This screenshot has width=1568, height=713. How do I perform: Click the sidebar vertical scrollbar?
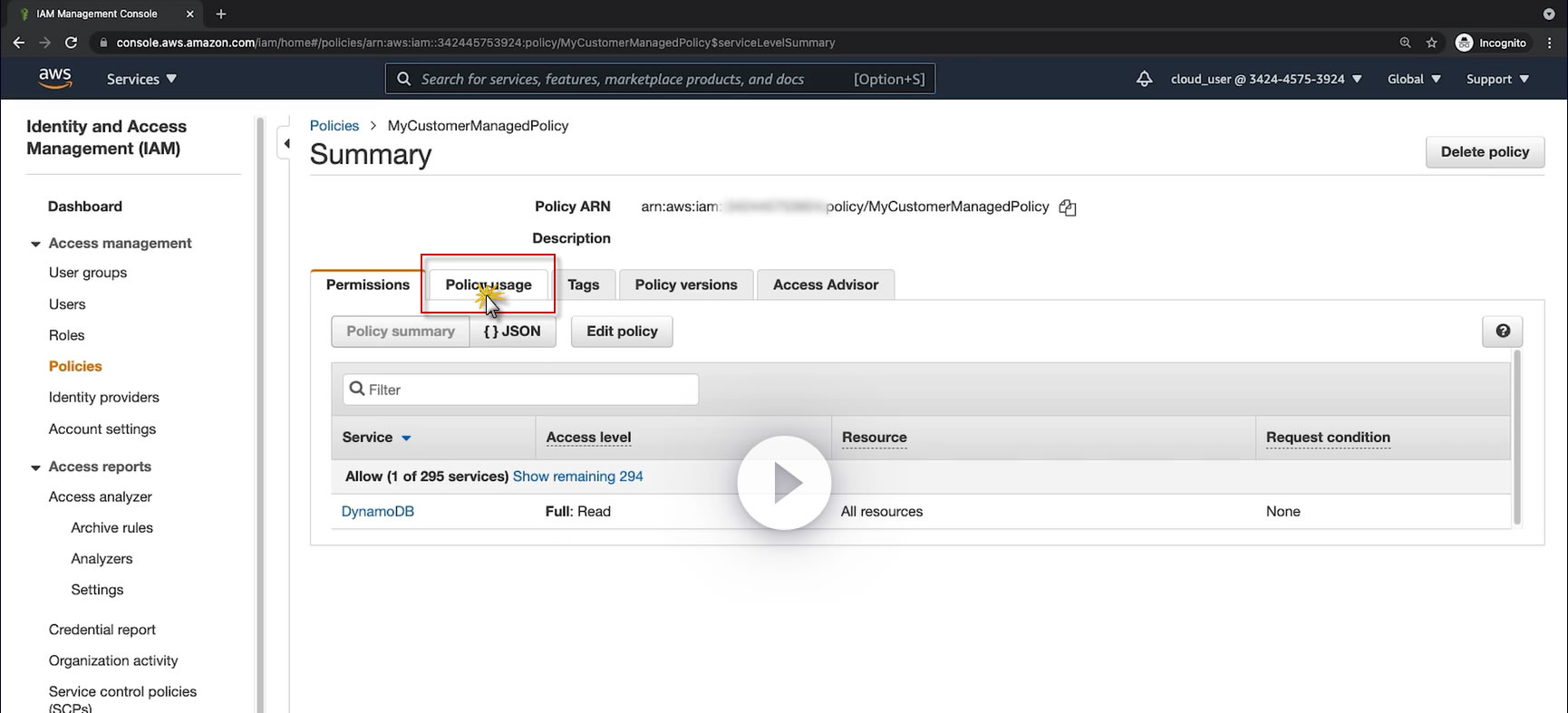pyautogui.click(x=260, y=415)
